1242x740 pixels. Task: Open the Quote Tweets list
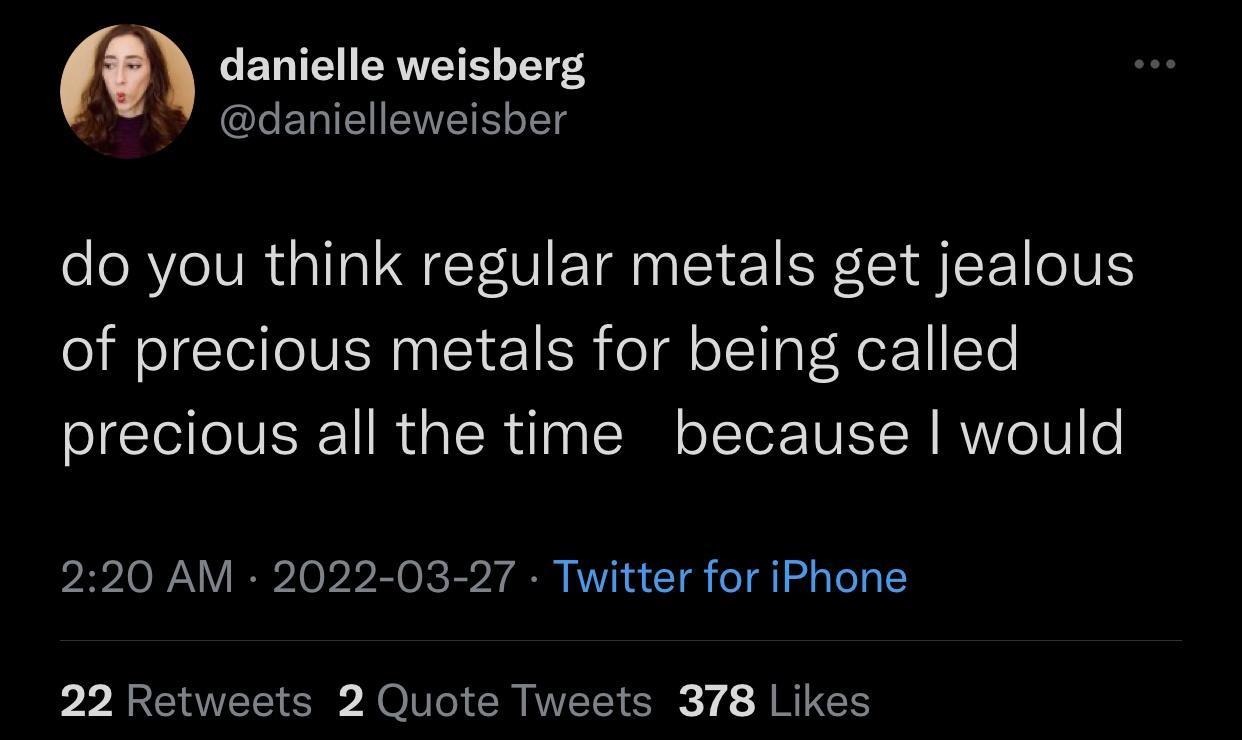point(514,701)
